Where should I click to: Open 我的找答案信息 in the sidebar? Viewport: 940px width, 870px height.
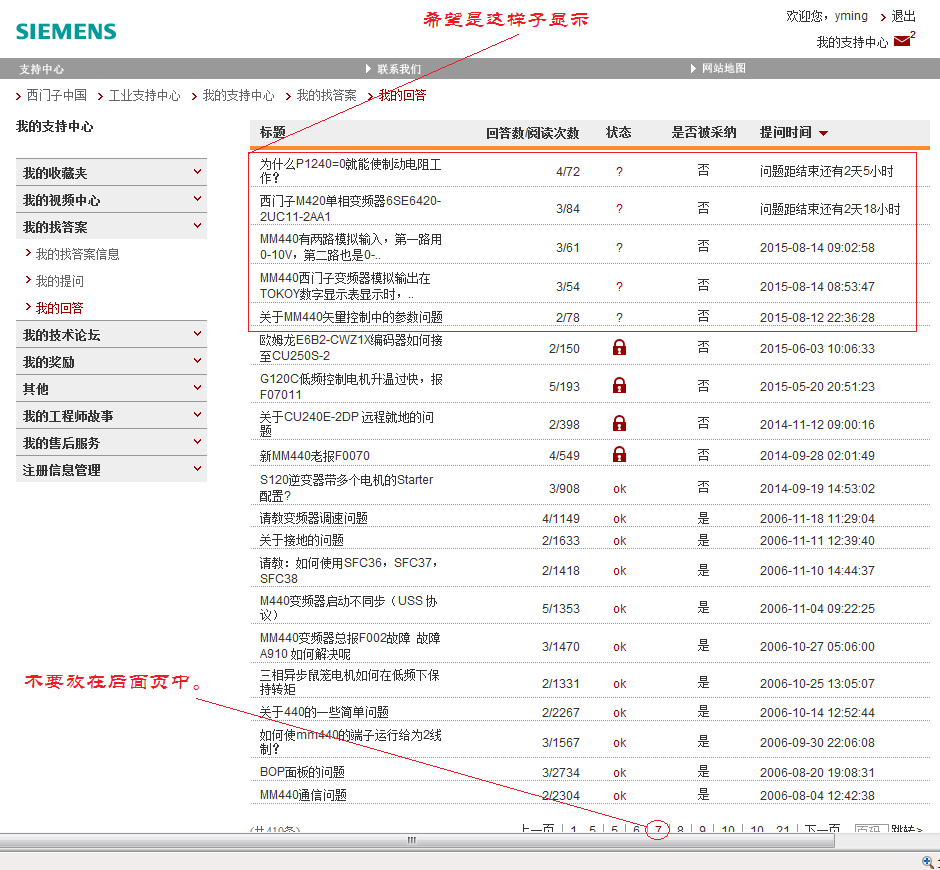pyautogui.click(x=77, y=254)
